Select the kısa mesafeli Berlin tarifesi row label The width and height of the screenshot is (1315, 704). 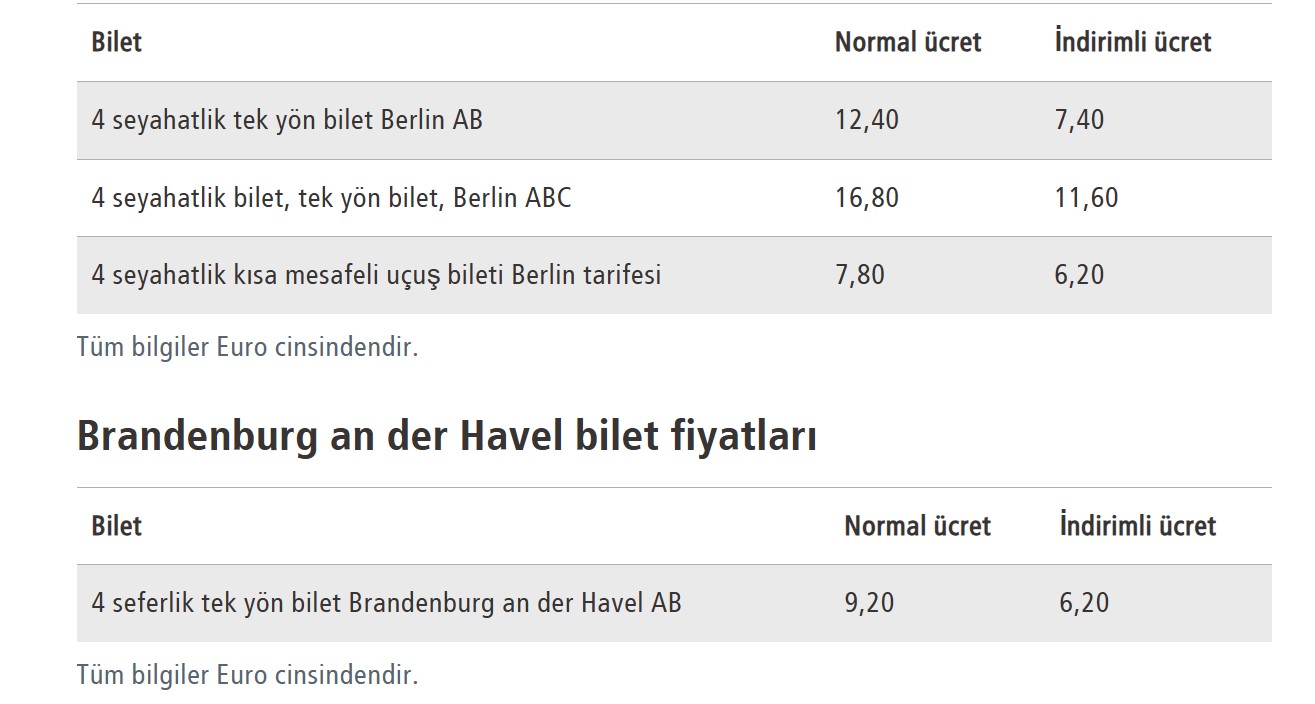[x=376, y=275]
